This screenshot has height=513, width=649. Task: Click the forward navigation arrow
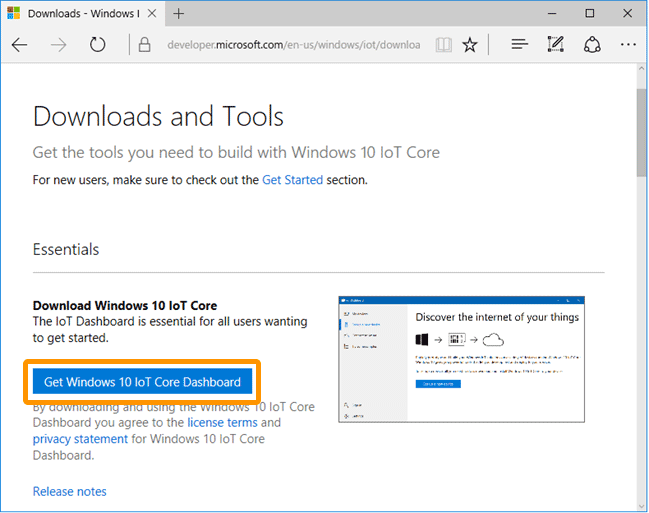click(x=58, y=45)
